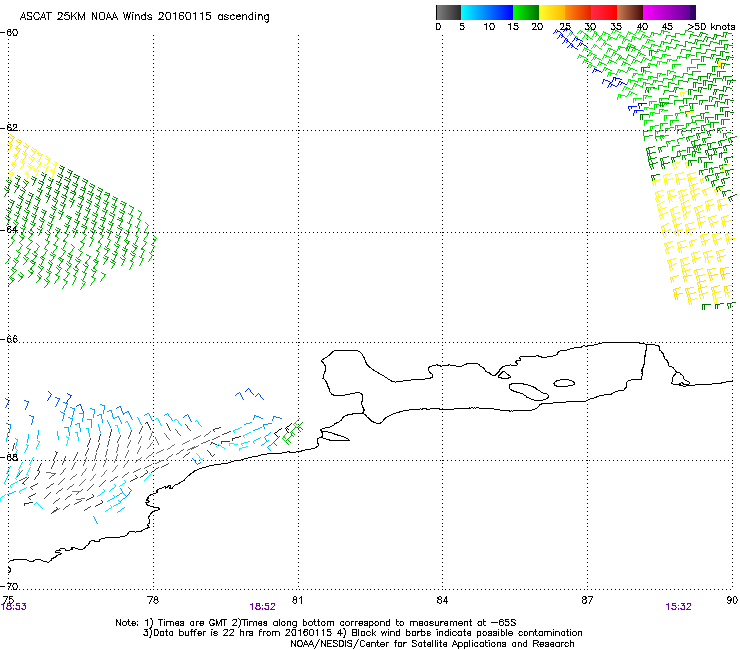Click the latitude label '-60'
Image resolution: width=740 pixels, height=650 pixels.
[x=9, y=33]
